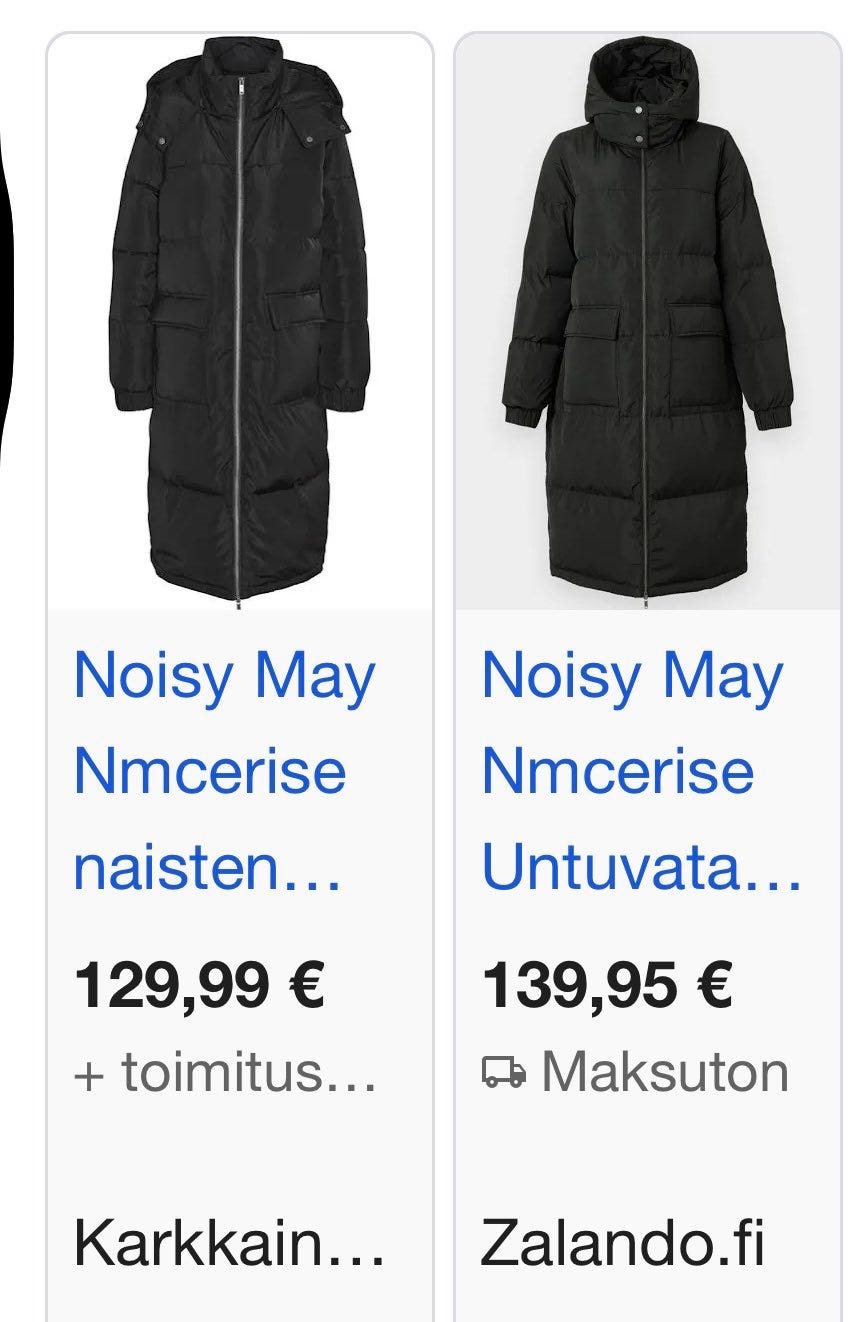Click "Nmcerise" in the right product title
Viewport: 855px width, 1322px height.
tap(618, 772)
